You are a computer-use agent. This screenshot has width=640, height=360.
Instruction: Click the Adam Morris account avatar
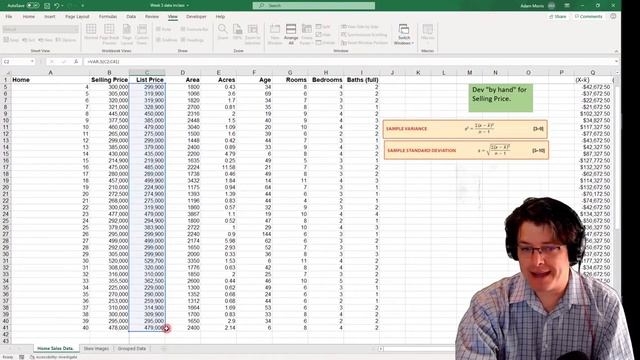click(551, 6)
